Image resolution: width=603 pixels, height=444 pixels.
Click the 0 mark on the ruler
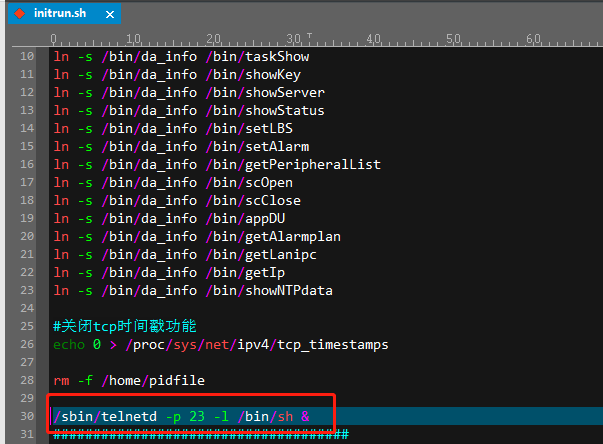(x=53, y=39)
